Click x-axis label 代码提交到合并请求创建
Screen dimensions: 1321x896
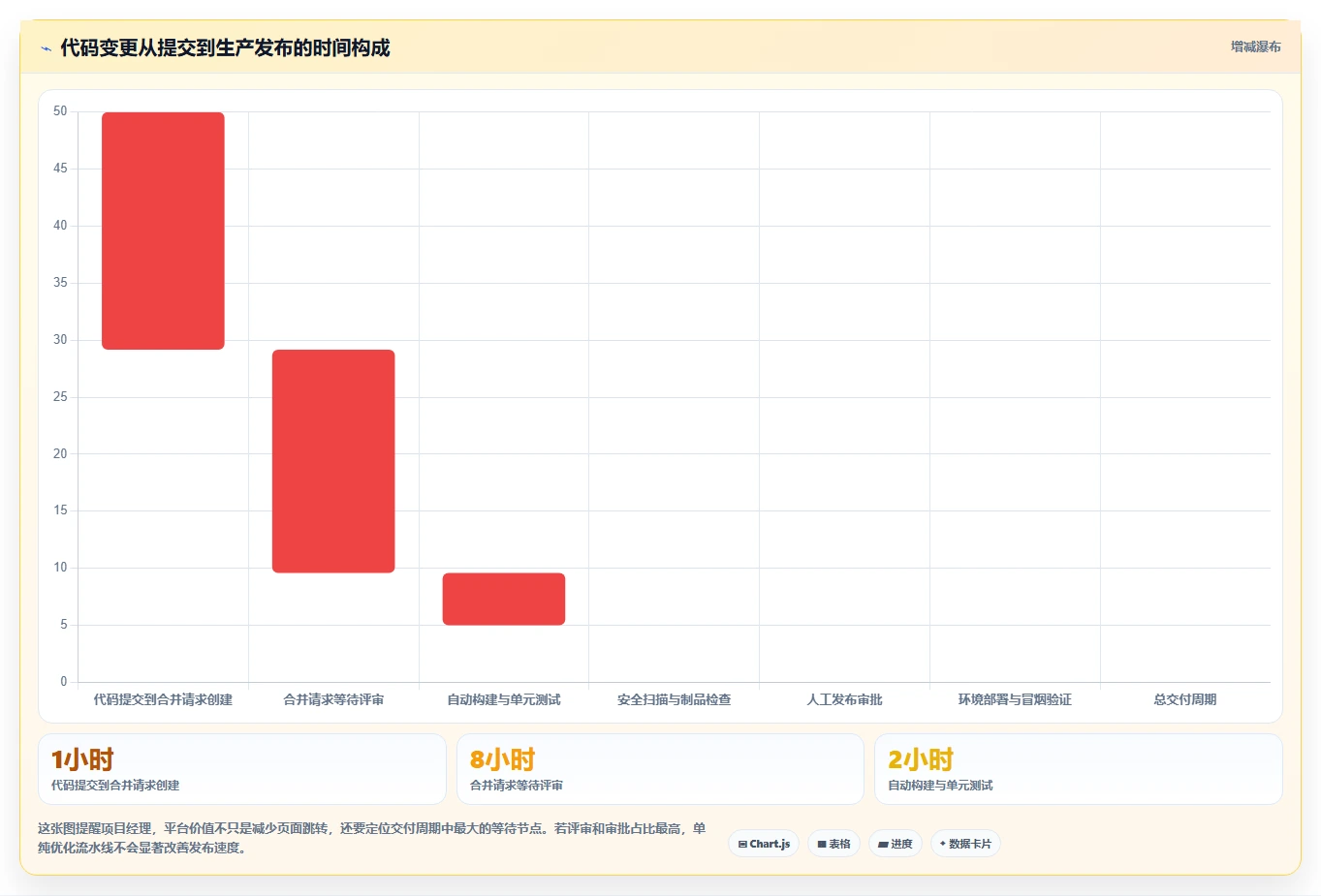(163, 699)
